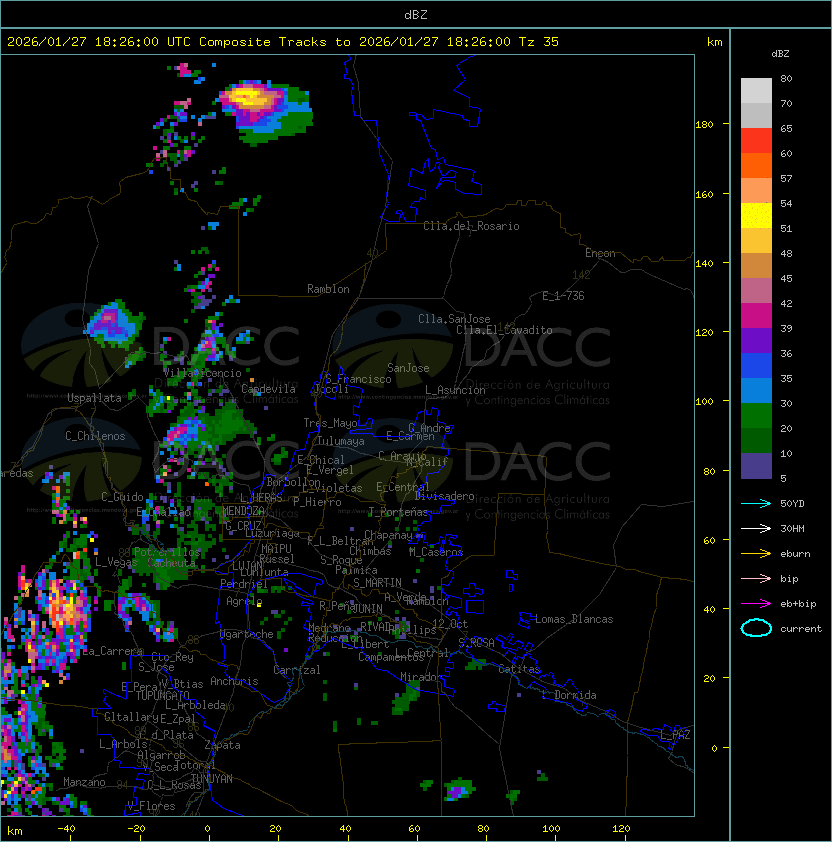Click the 'Potrerillos' place label
Viewport: 832px width, 842px height.
(167, 552)
